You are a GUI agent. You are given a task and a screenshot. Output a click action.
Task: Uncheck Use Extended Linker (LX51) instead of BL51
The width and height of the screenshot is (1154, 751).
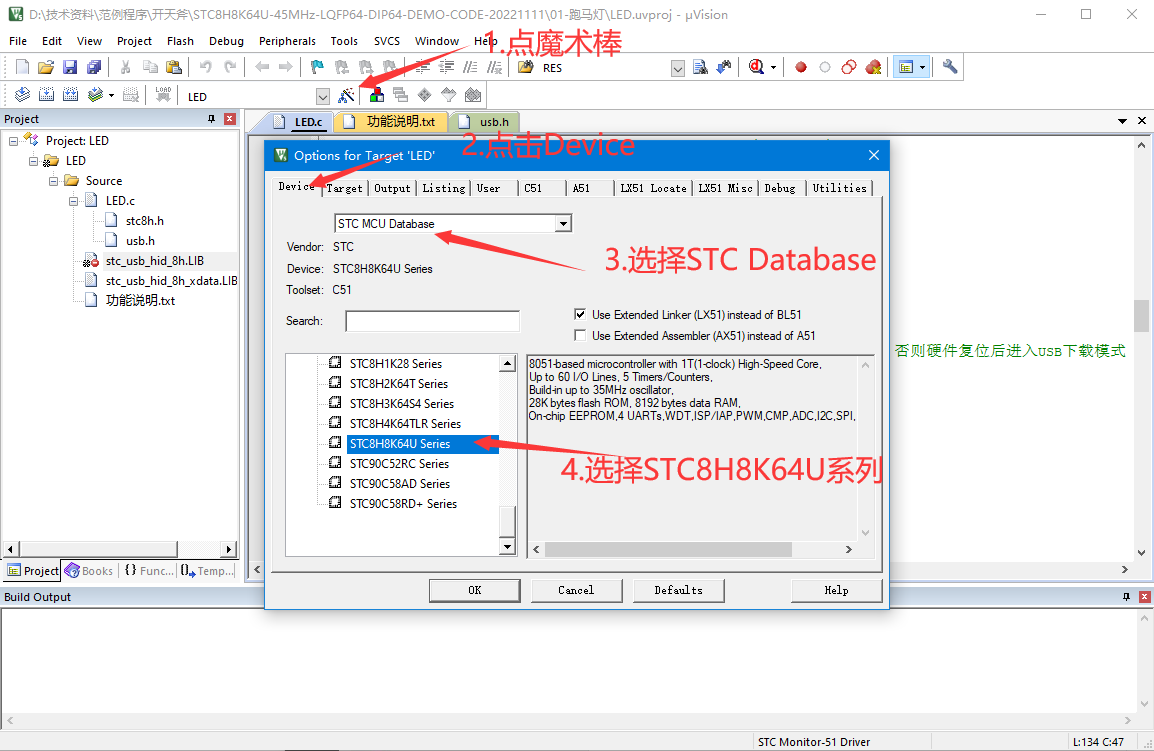pyautogui.click(x=580, y=313)
